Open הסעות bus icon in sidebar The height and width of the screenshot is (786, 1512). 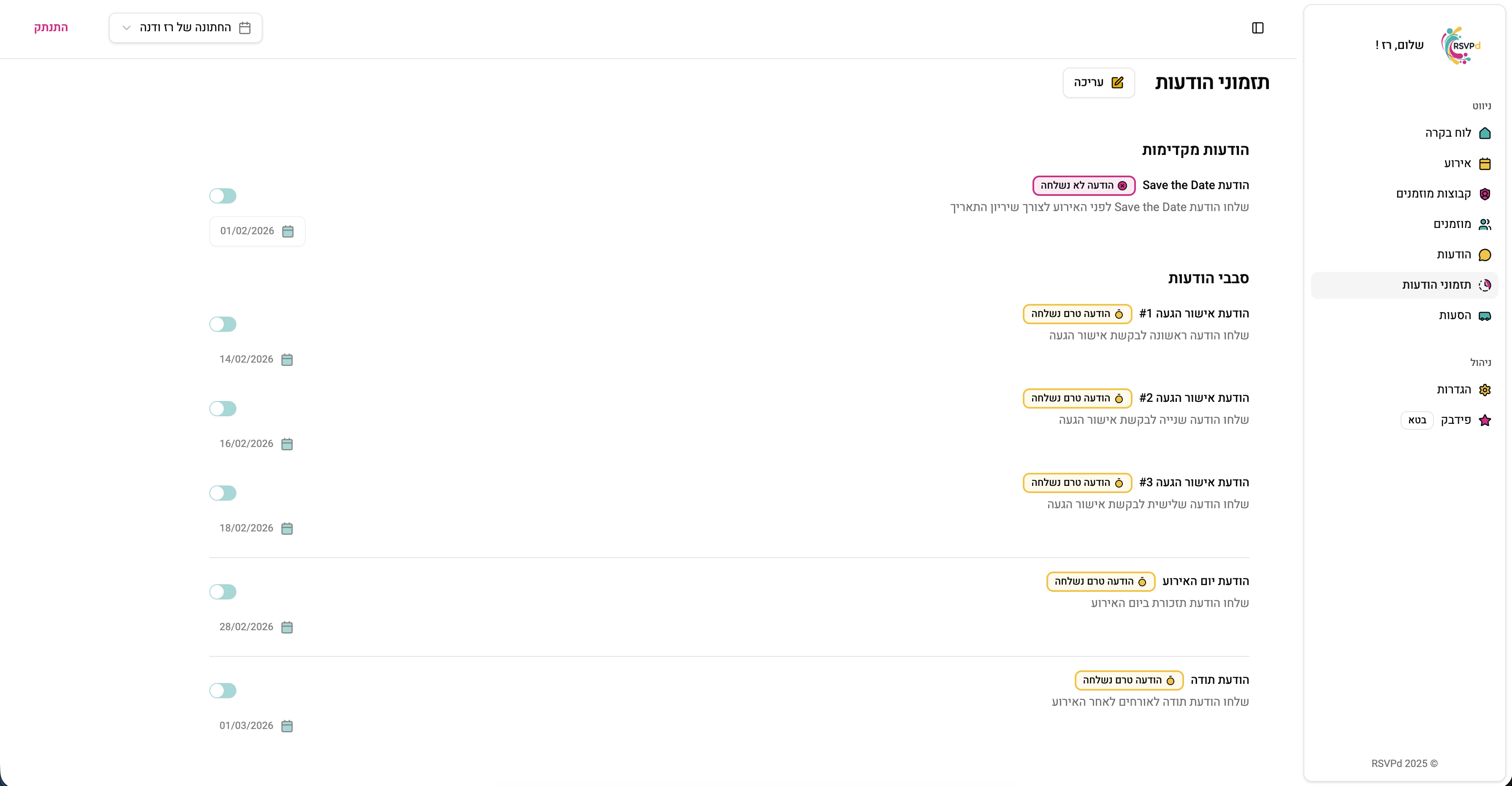[x=1485, y=316]
